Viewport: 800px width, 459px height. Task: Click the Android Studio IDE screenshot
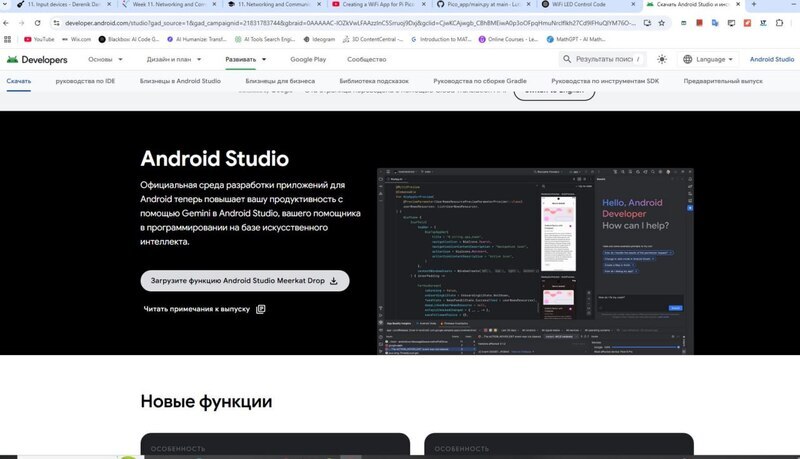[535, 261]
